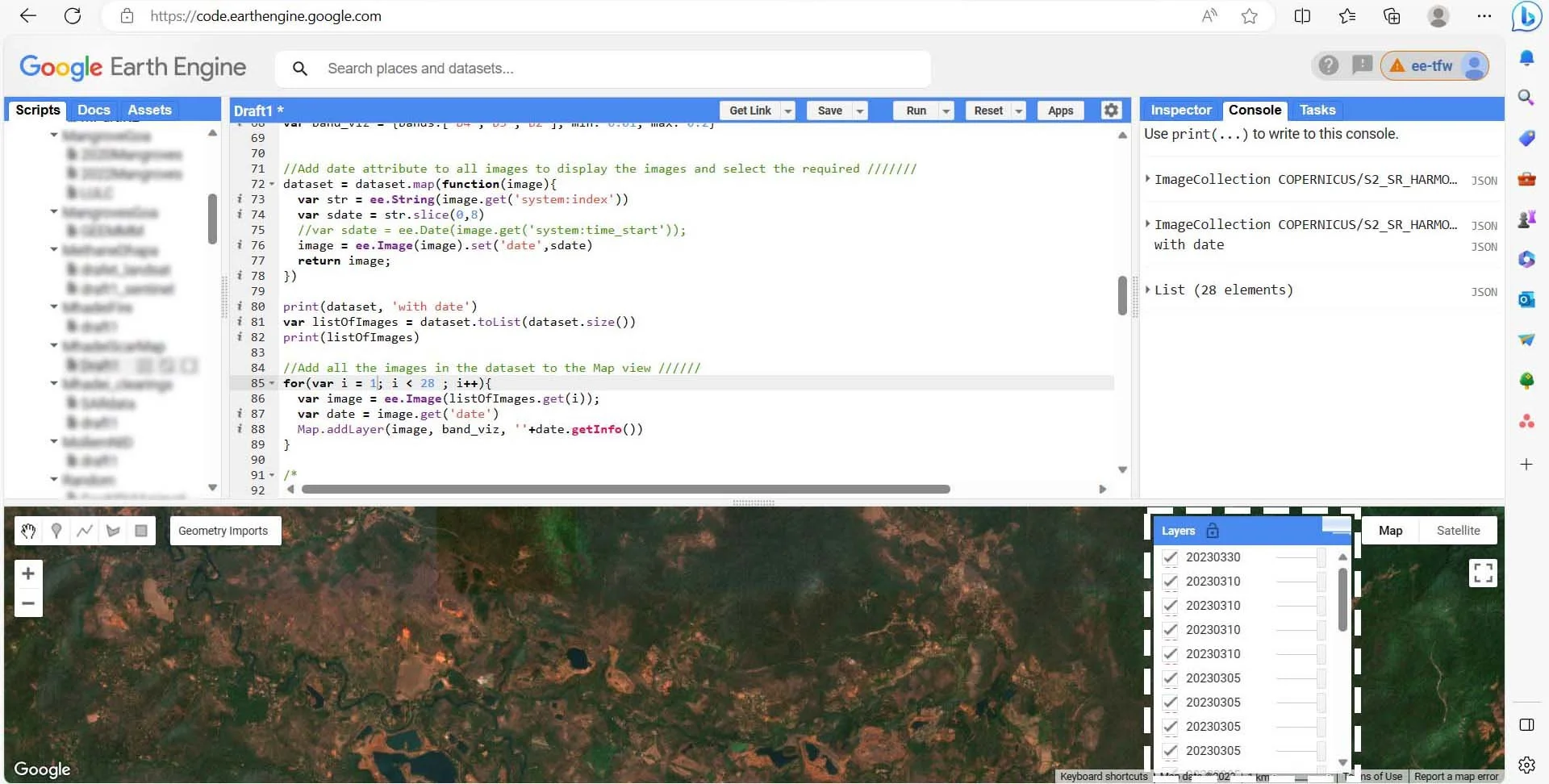Open the Docs tab
The image size is (1549, 784).
pos(94,109)
